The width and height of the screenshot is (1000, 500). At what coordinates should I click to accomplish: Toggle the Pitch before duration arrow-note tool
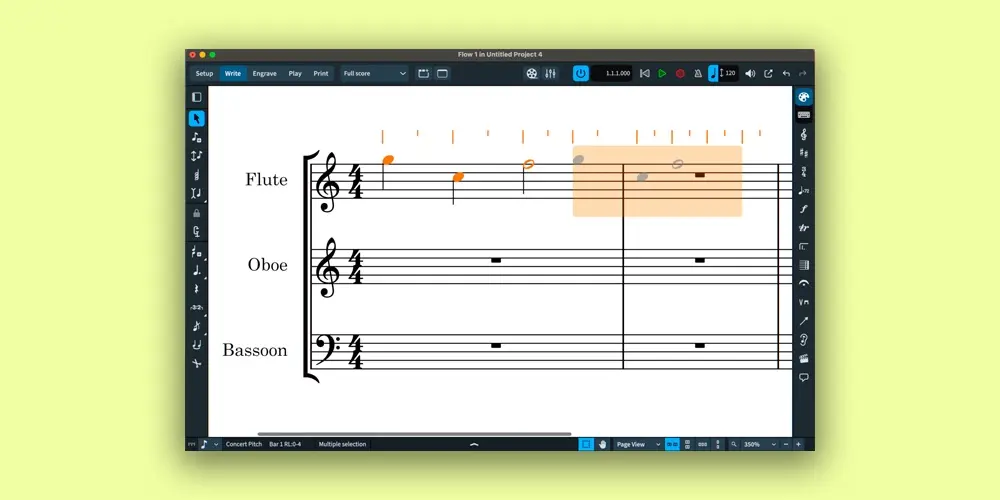pyautogui.click(x=196, y=156)
